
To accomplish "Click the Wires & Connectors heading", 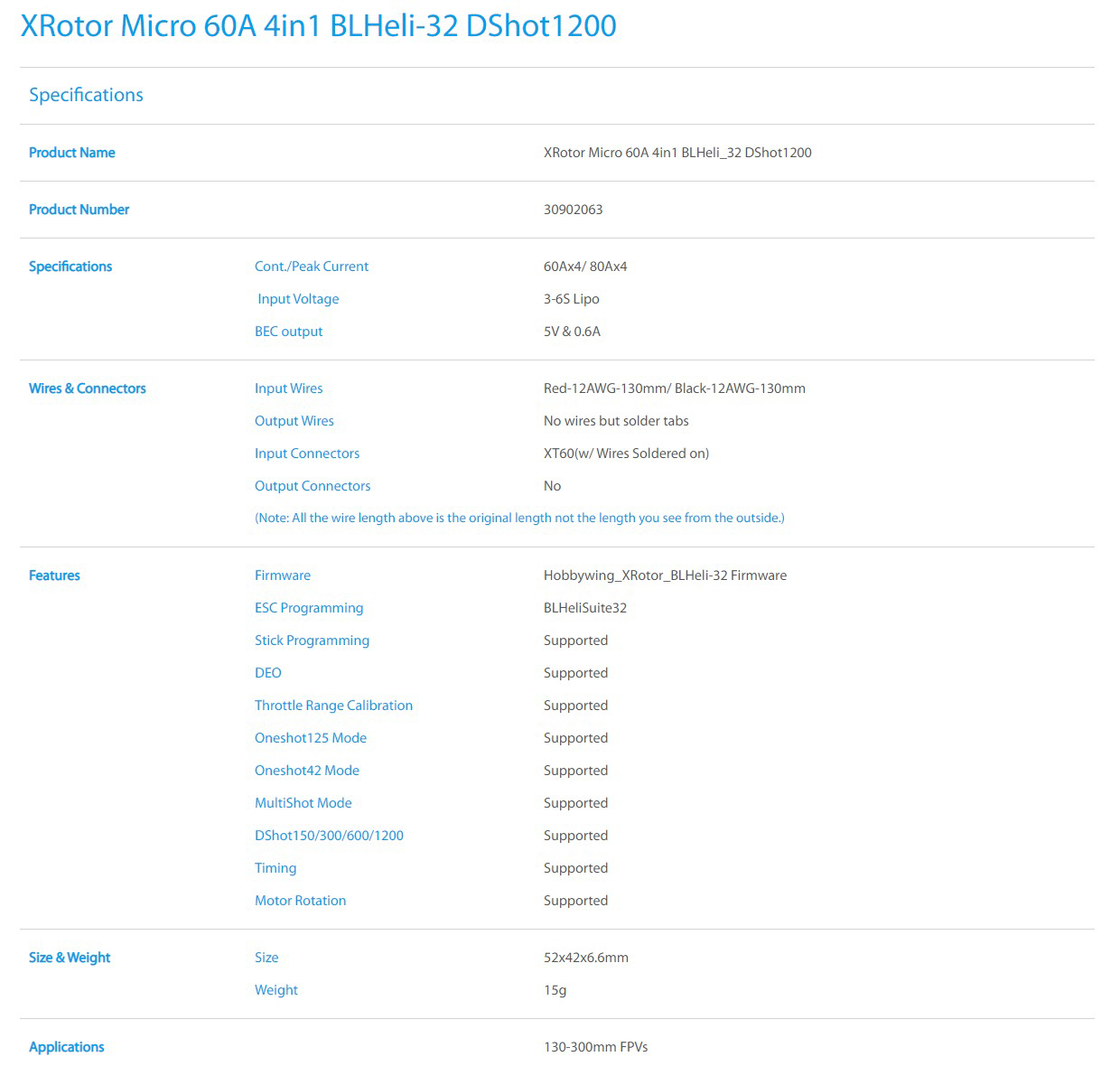I will (x=87, y=388).
